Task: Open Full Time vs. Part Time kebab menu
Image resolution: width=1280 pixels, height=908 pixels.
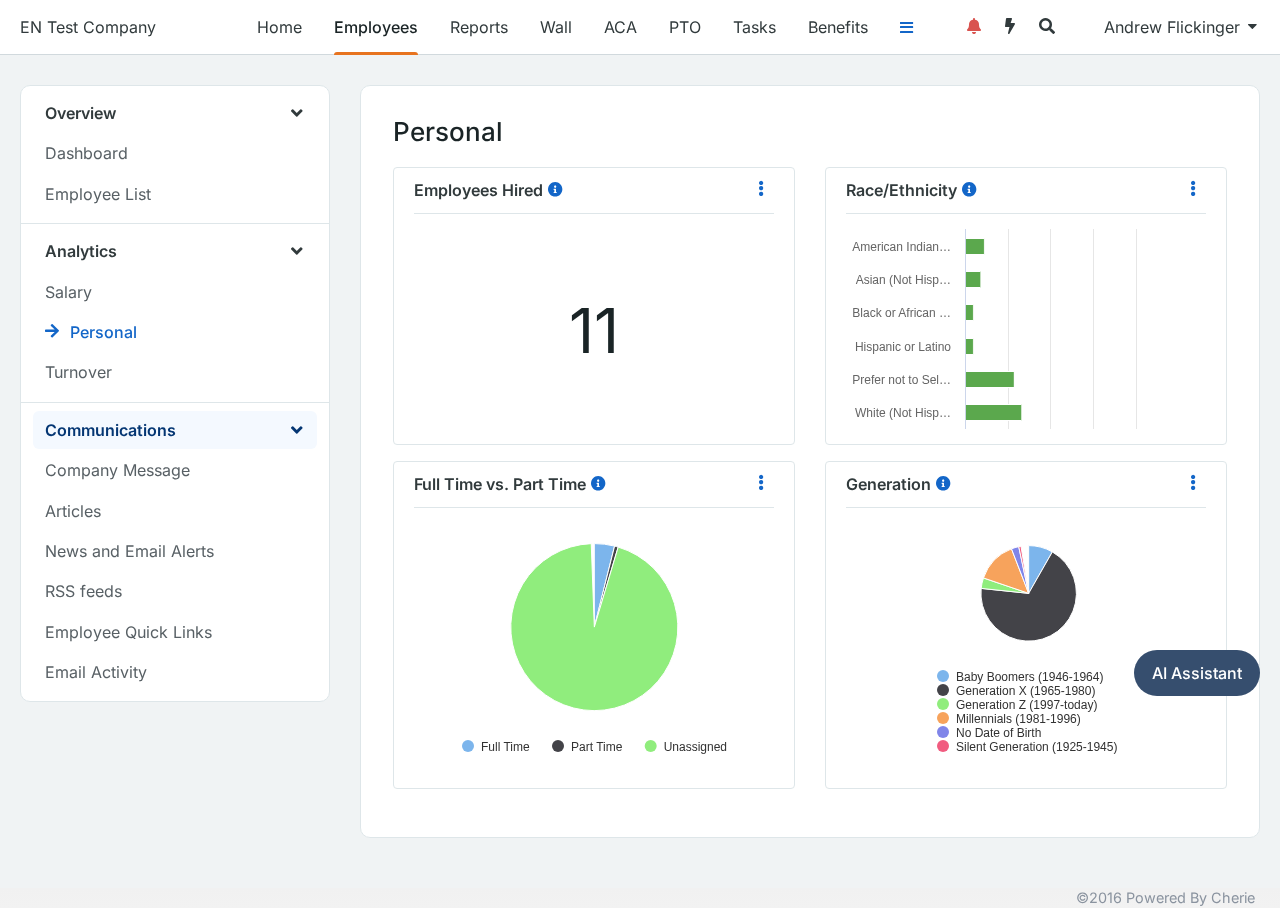Action: click(761, 482)
